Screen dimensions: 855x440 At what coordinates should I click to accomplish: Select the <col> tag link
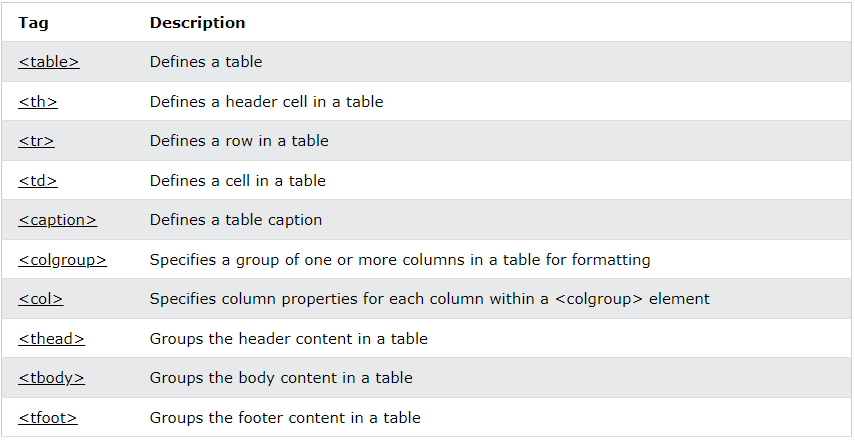[40, 299]
